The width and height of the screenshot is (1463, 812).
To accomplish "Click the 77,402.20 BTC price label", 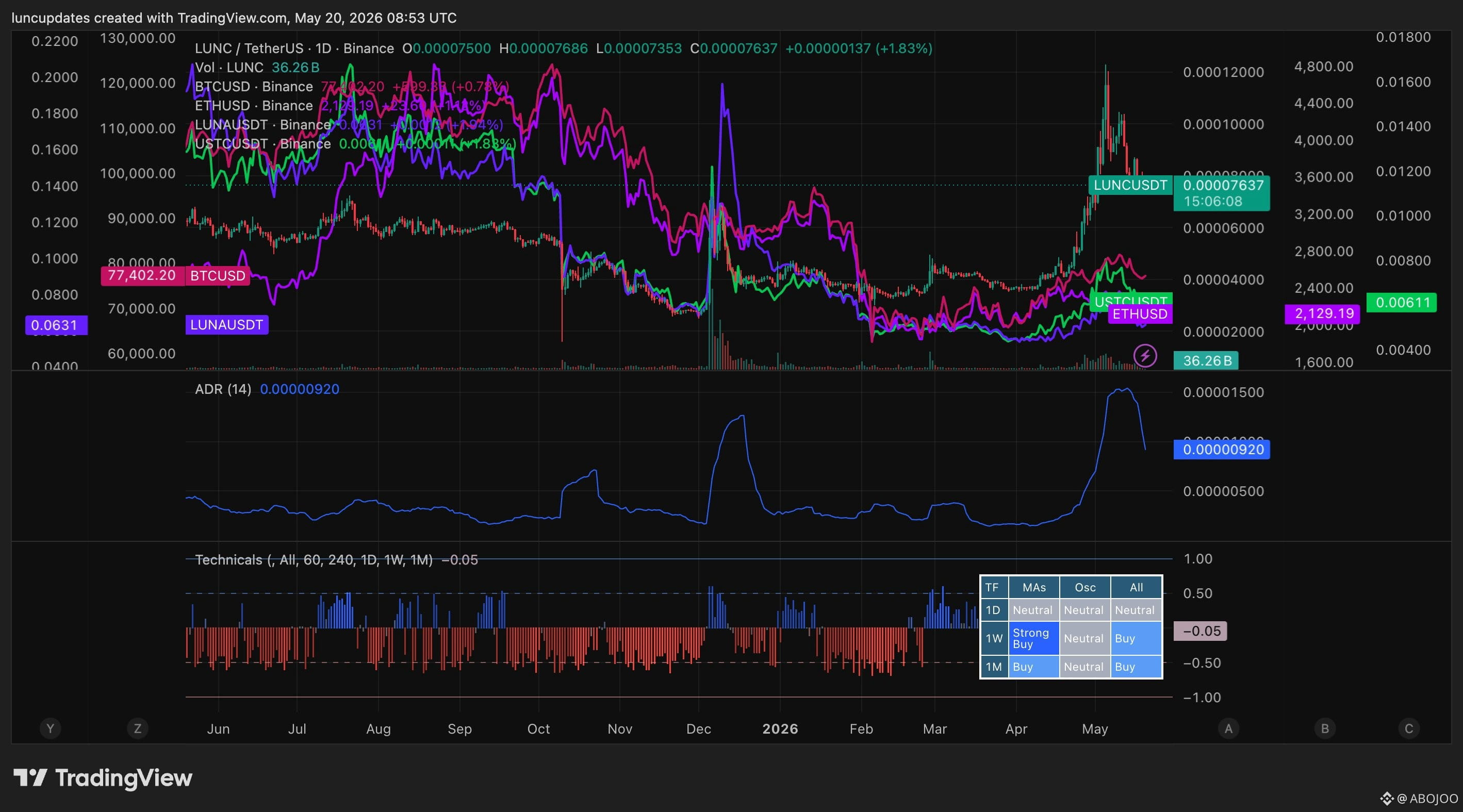I will (x=142, y=275).
